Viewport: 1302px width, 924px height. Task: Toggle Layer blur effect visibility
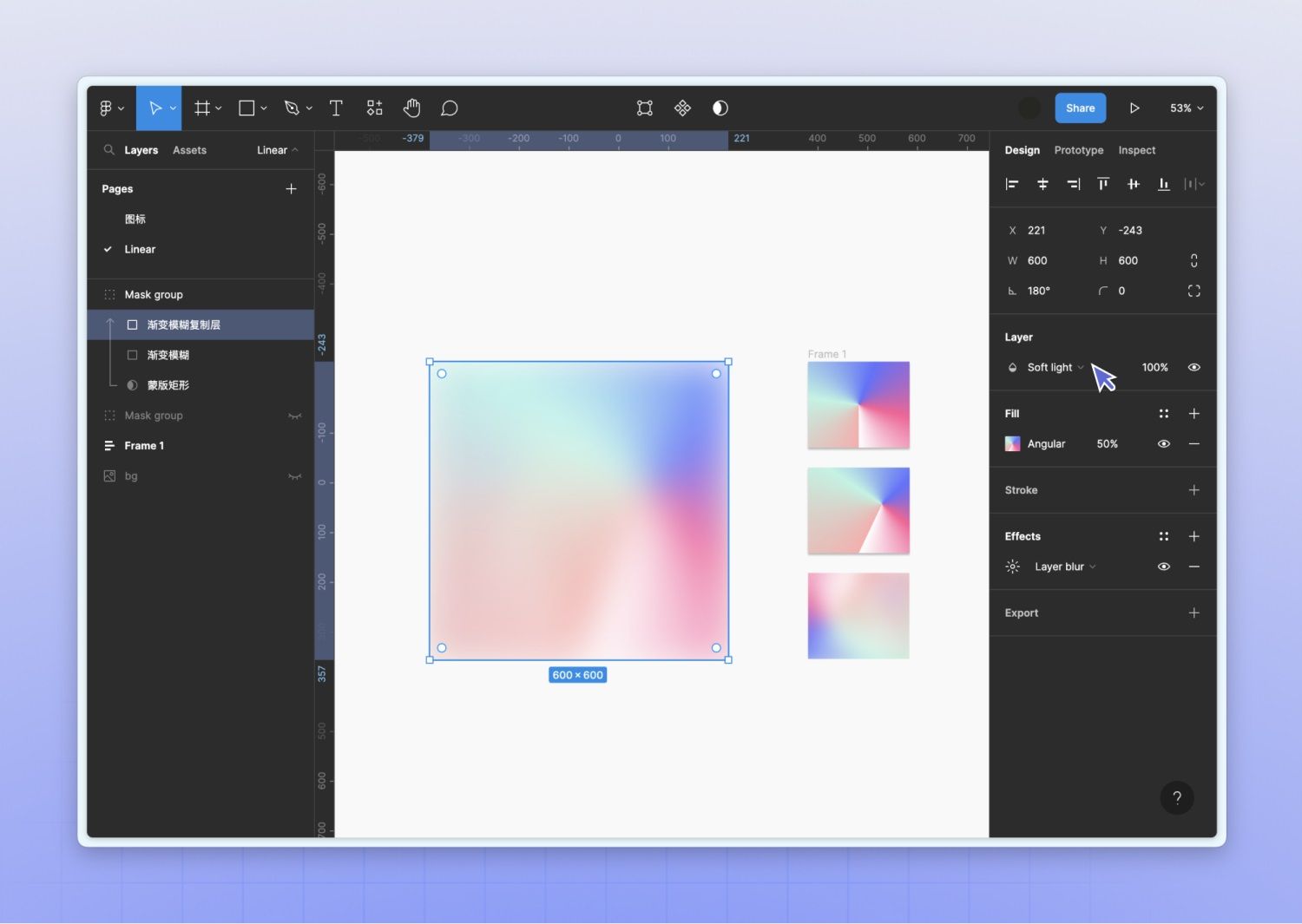coord(1164,567)
